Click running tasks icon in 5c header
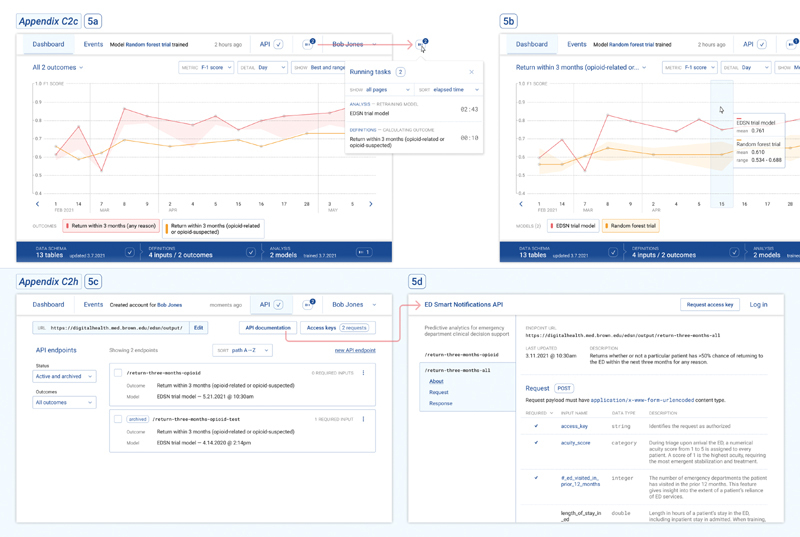The height and width of the screenshot is (537, 800). click(309, 305)
